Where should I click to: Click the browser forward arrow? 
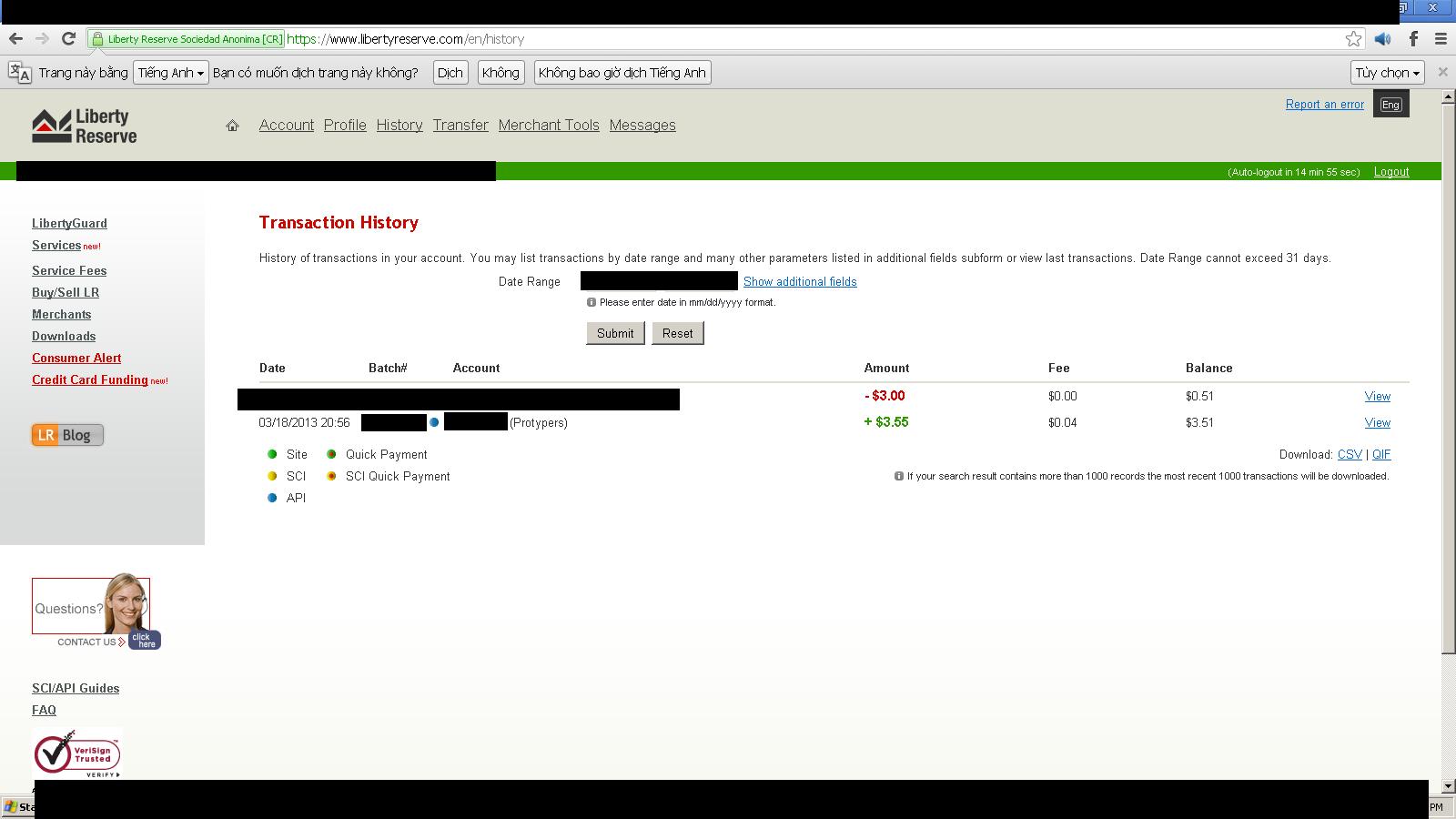click(x=42, y=38)
